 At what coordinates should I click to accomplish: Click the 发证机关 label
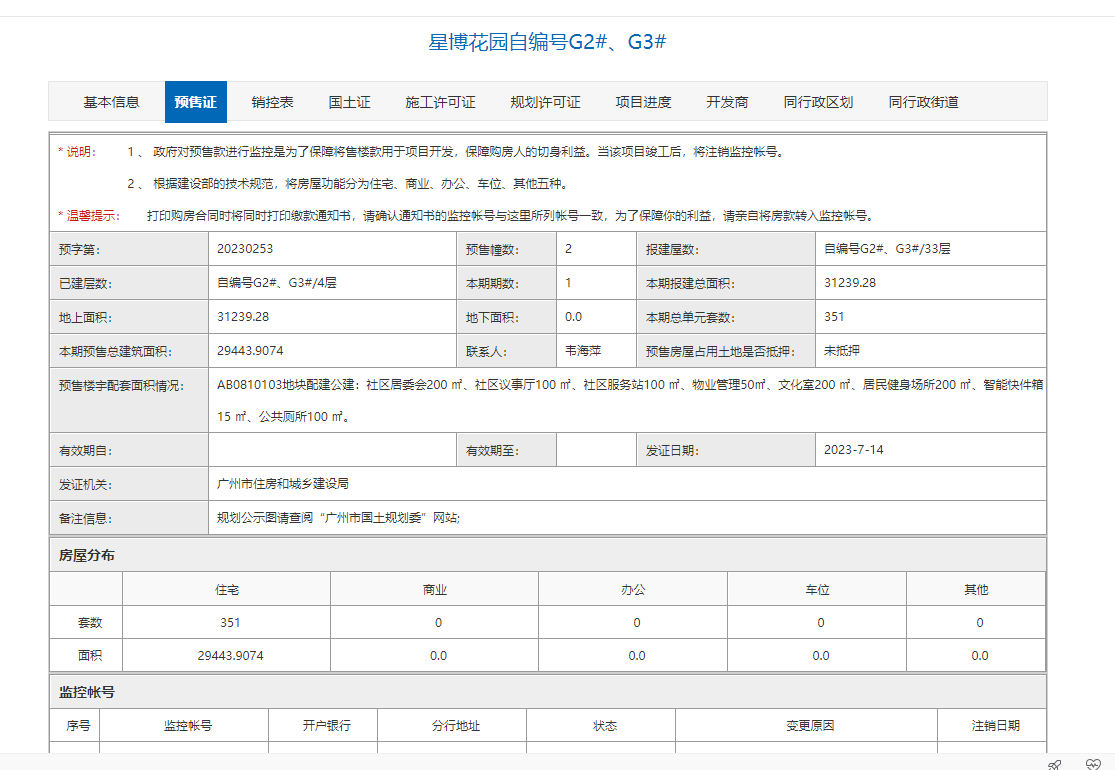(x=85, y=485)
